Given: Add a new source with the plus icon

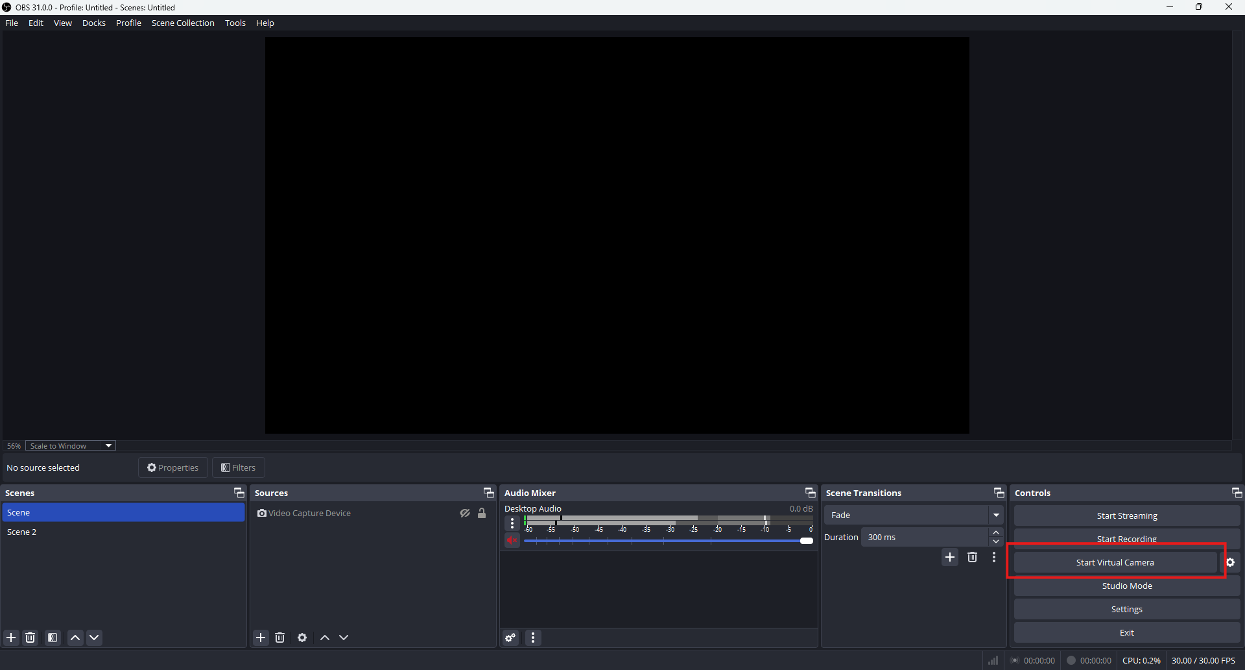Looking at the screenshot, I should 260,637.
